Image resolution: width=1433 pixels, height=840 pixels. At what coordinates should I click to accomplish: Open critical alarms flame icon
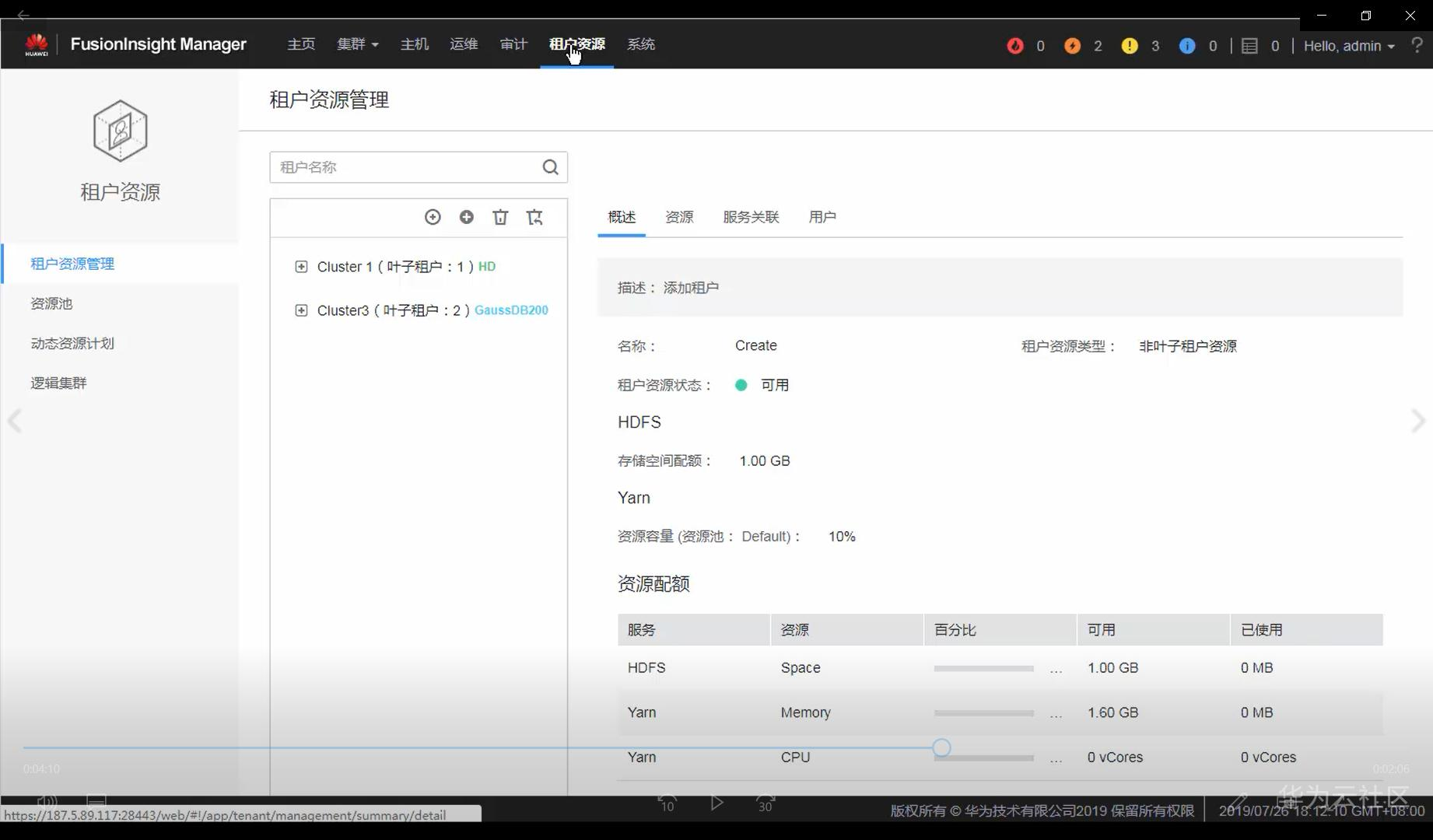[x=1015, y=46]
